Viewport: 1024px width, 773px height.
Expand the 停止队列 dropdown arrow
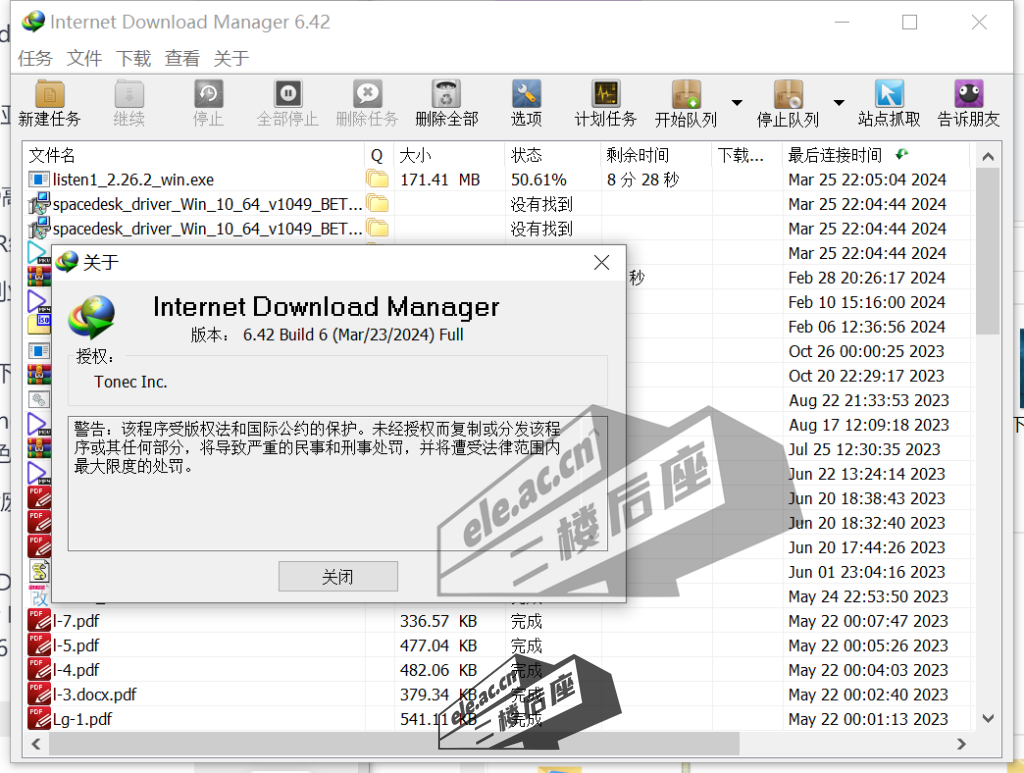point(839,102)
